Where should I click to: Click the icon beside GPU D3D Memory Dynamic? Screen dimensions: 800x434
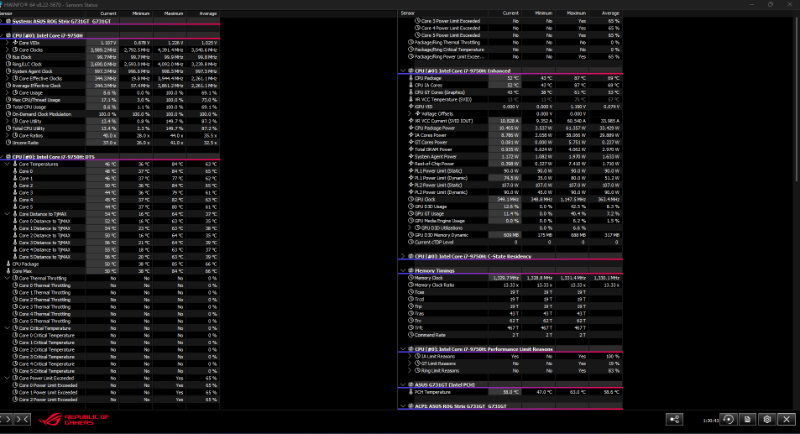(x=411, y=235)
